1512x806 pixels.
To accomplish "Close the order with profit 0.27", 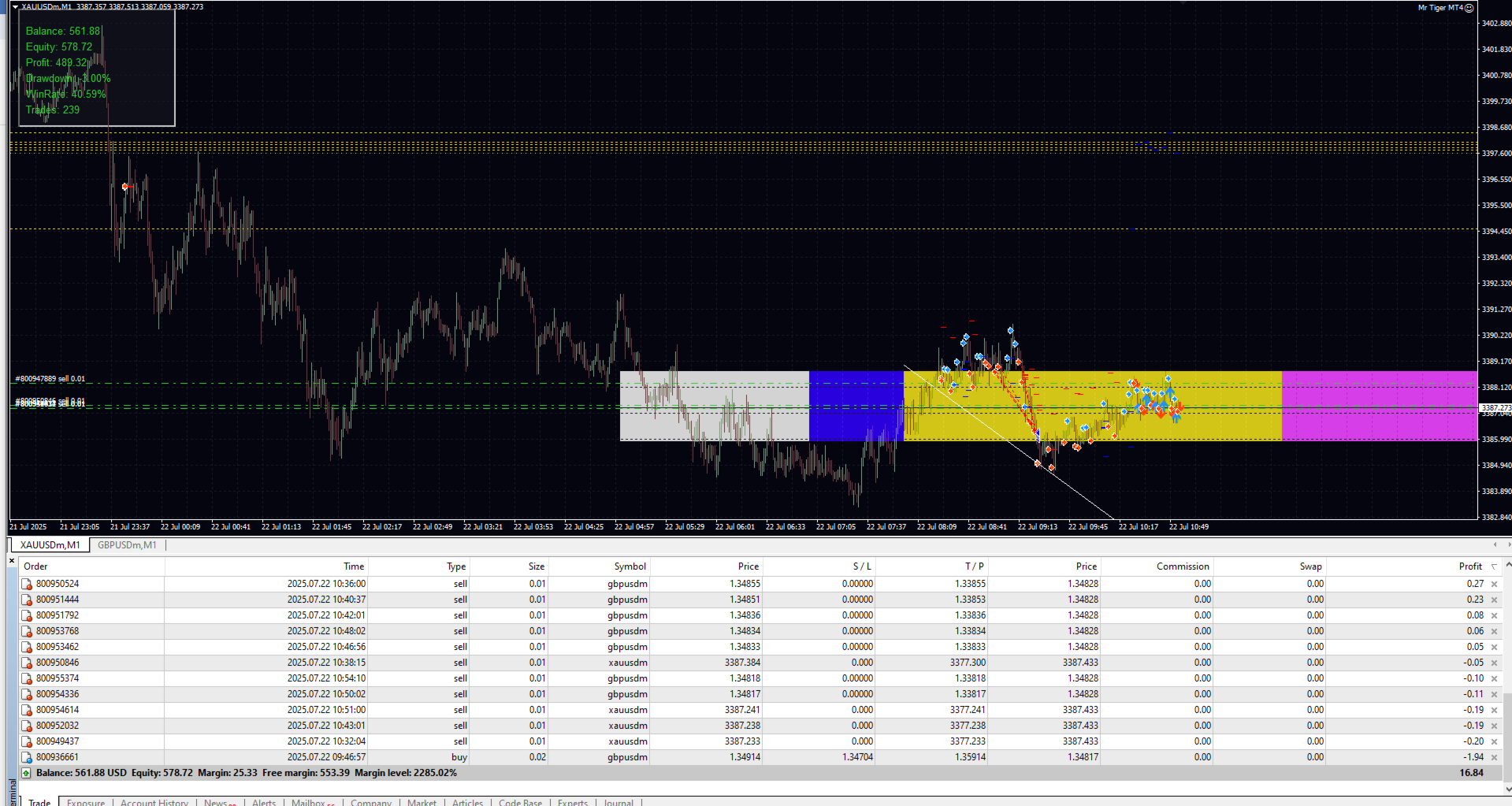I will [1494, 584].
